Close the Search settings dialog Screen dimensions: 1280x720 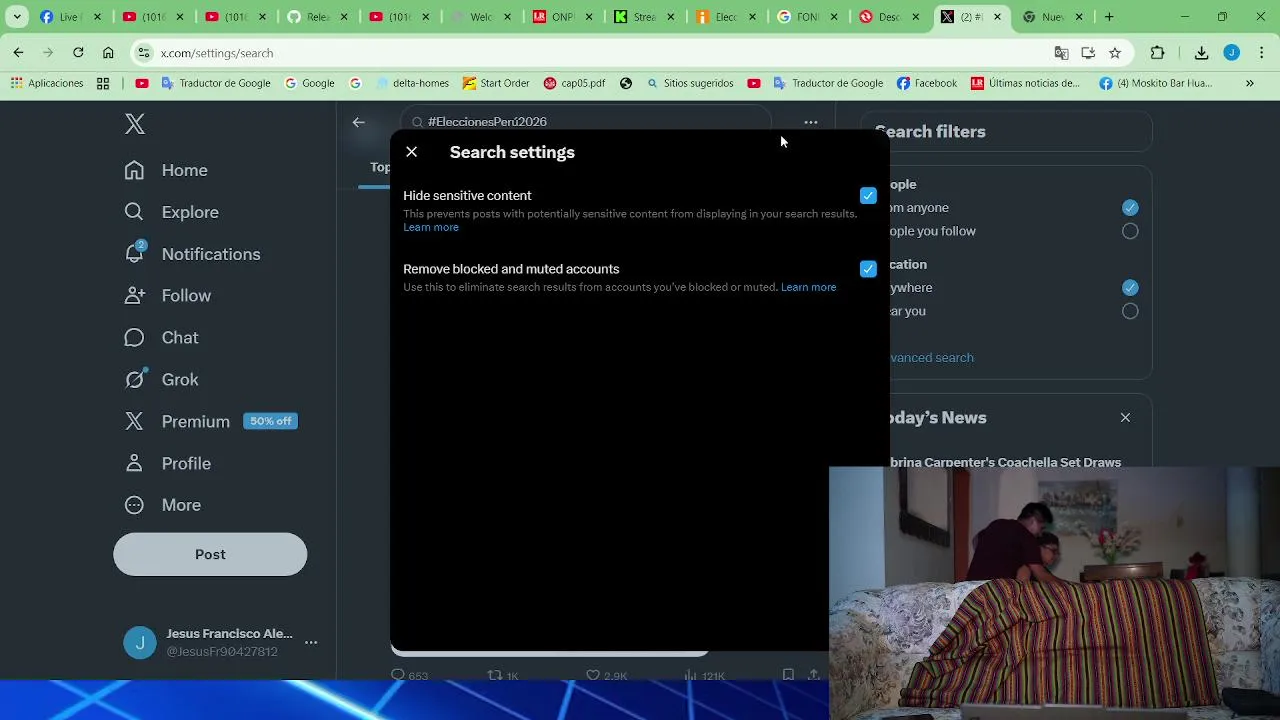coord(412,152)
